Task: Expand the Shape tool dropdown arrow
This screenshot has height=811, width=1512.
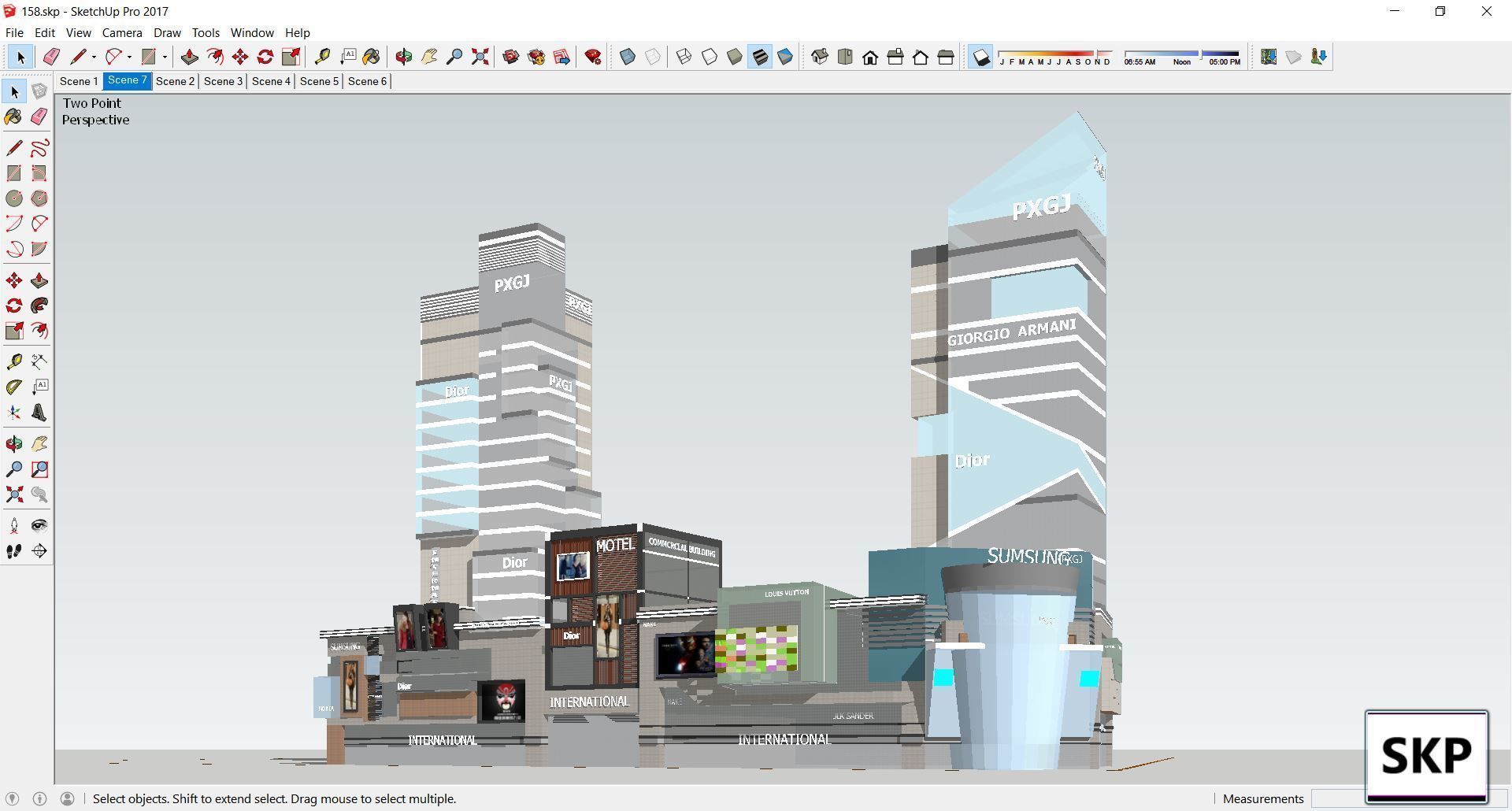Action: coord(165,57)
